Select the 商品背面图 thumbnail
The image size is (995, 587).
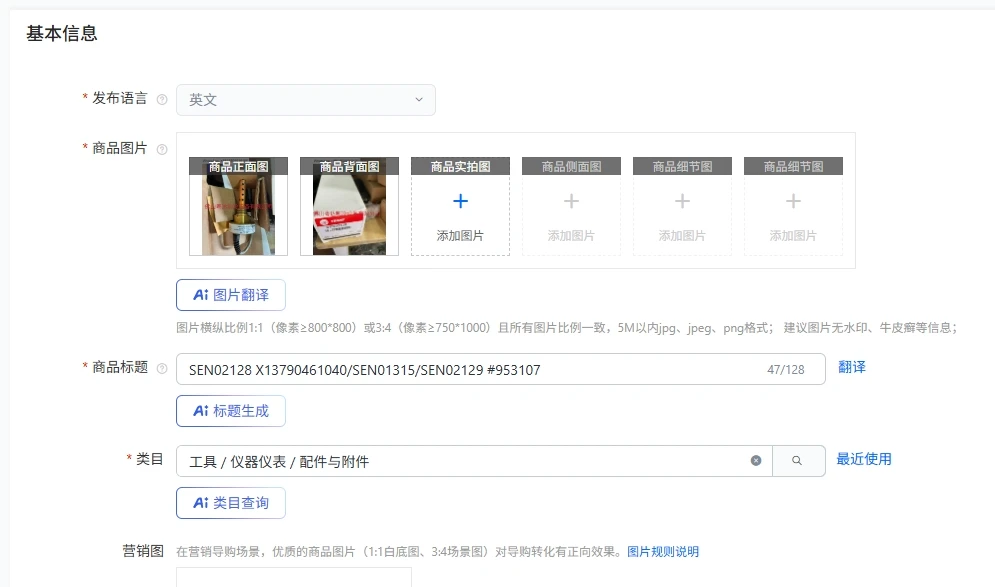coord(350,206)
